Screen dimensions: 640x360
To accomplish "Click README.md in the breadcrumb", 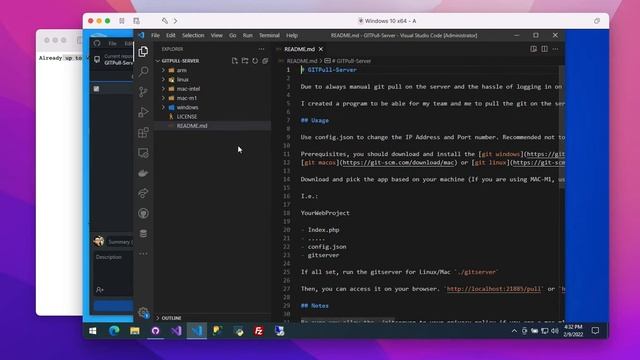I will click(302, 61).
